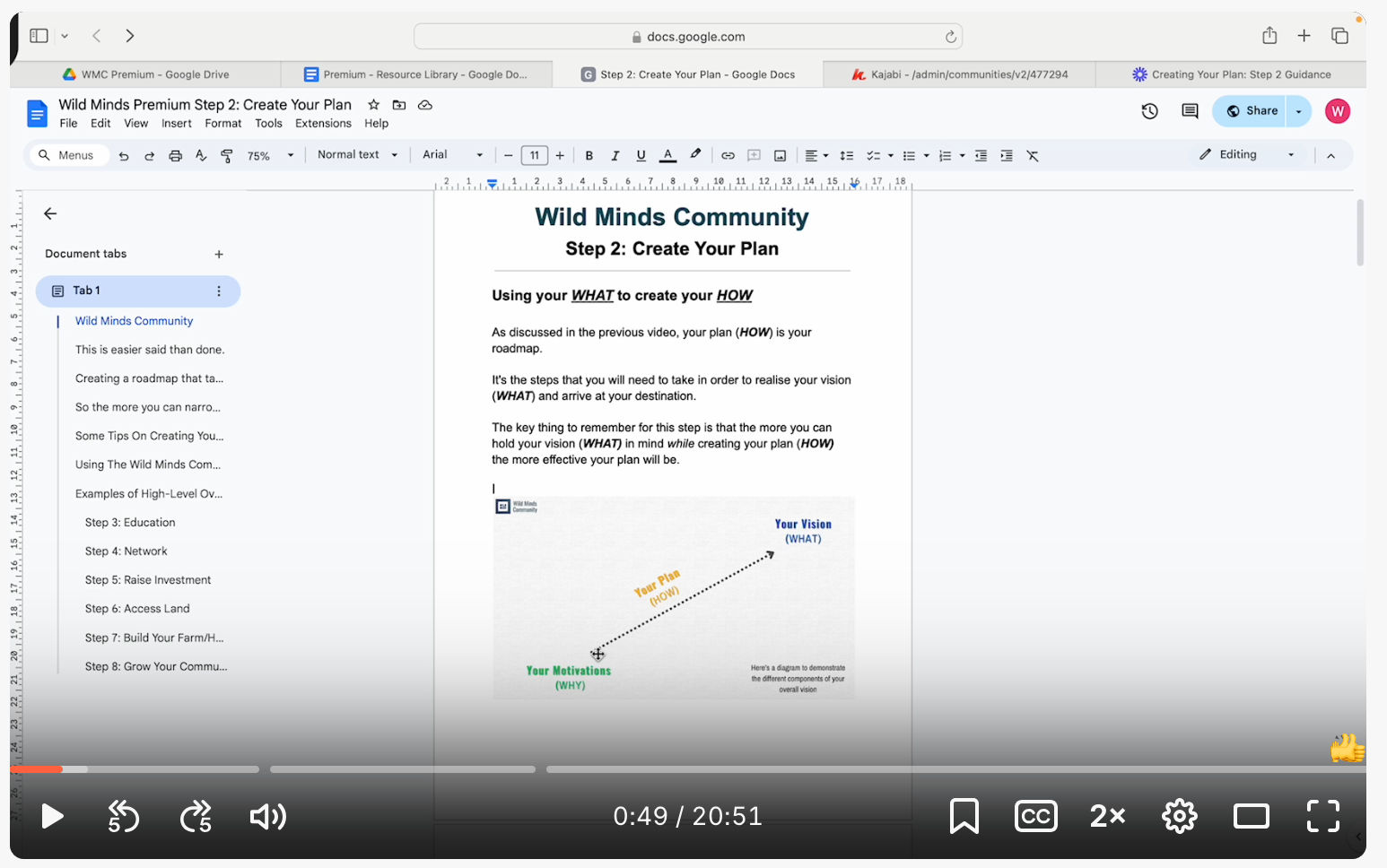
Task: Clear formatting with the toolbar icon
Action: click(1033, 156)
